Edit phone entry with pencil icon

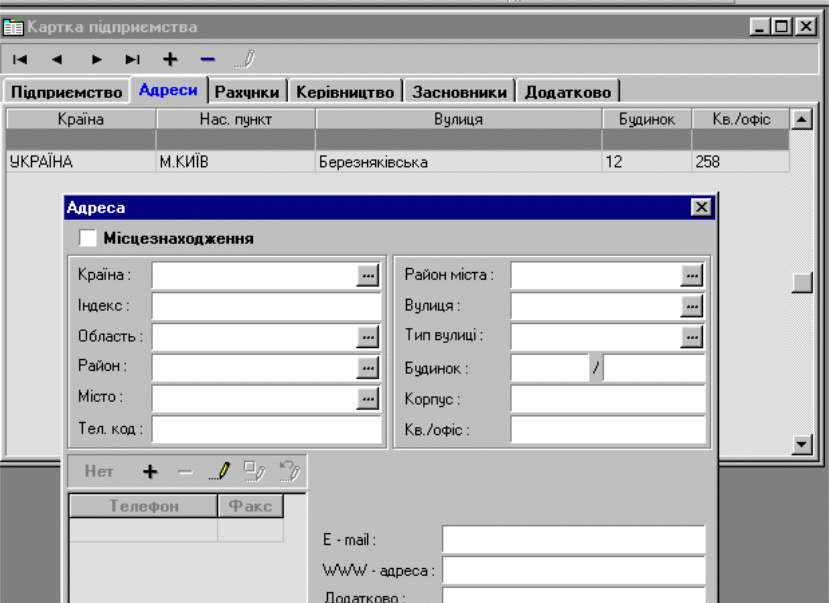click(x=219, y=471)
